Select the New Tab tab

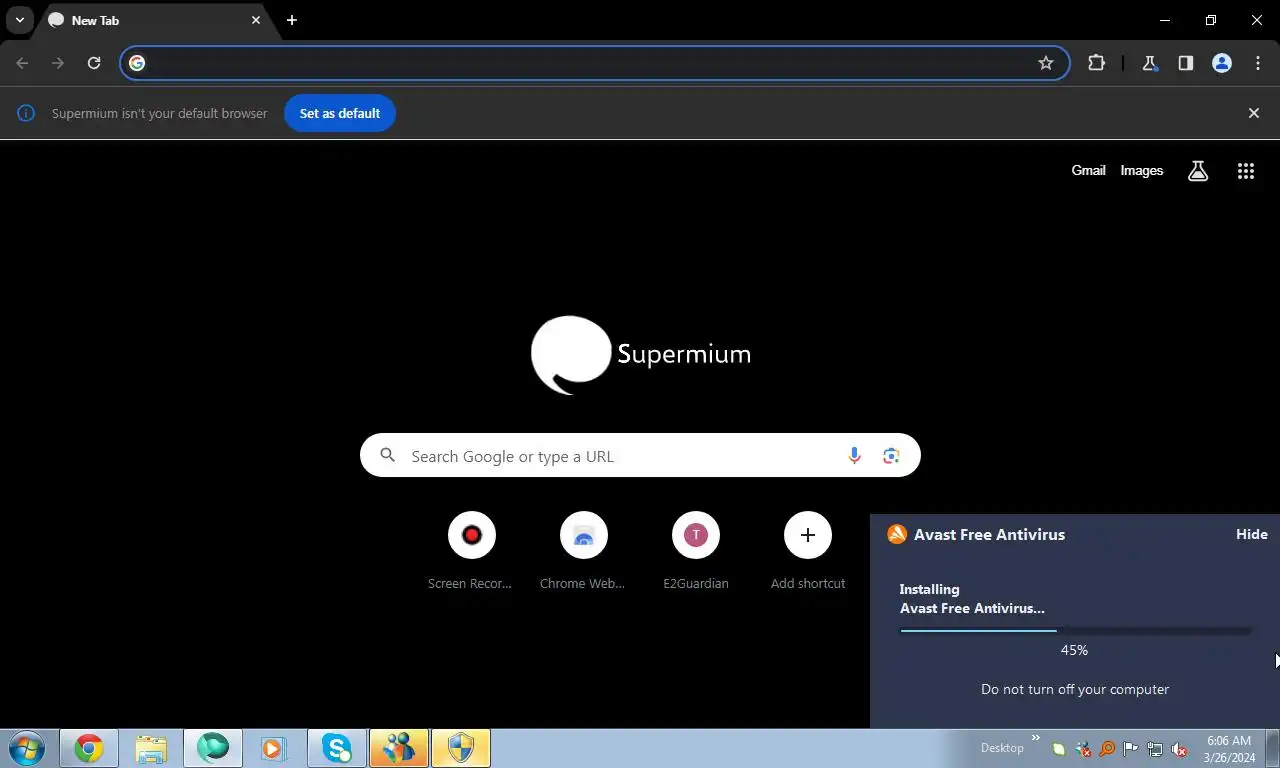tap(155, 20)
